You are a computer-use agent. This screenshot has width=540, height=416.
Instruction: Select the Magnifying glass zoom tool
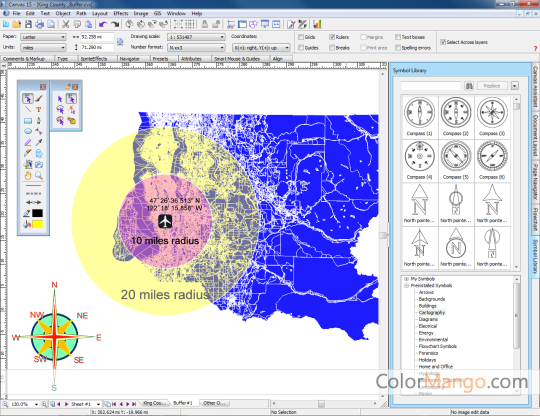click(x=39, y=176)
